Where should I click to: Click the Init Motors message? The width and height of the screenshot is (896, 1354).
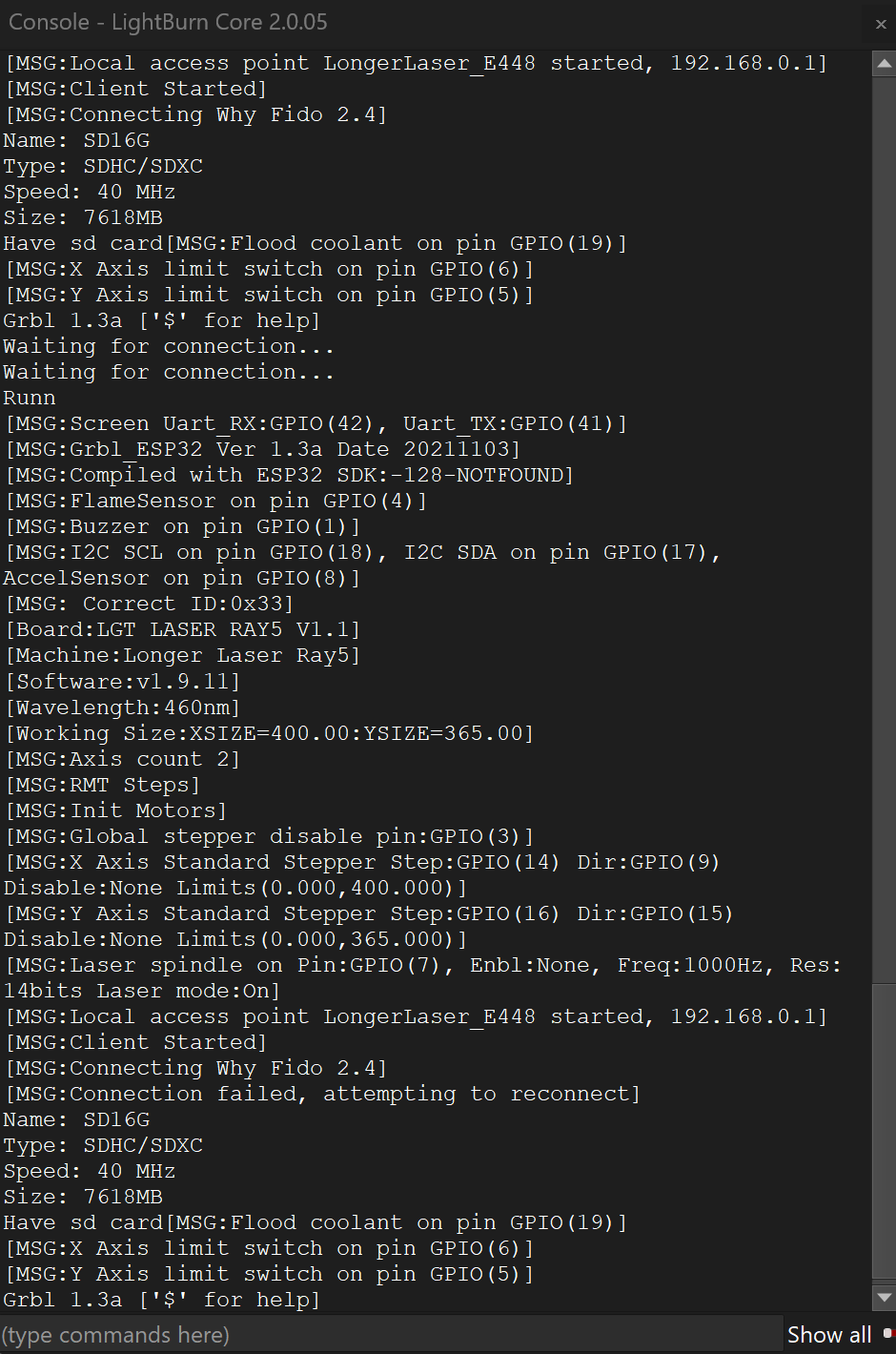[x=115, y=810]
